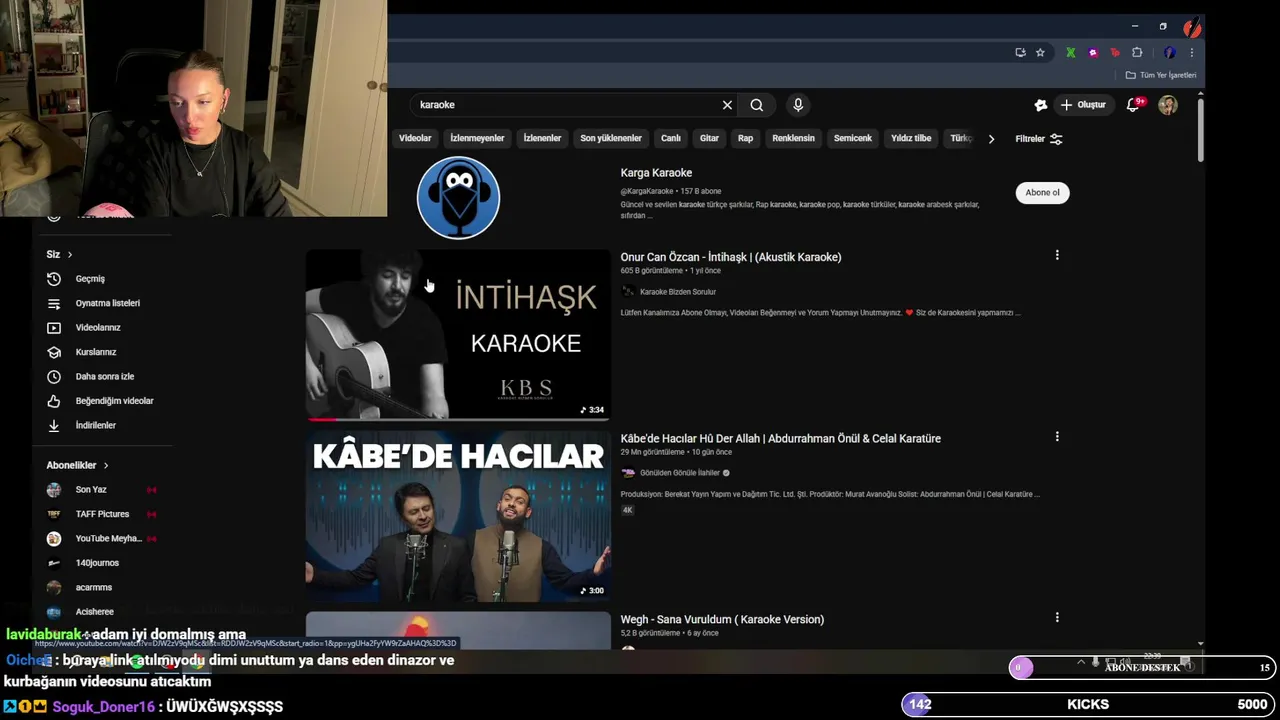Show more filter chips with right arrow
Image resolution: width=1280 pixels, height=720 pixels.
click(991, 139)
